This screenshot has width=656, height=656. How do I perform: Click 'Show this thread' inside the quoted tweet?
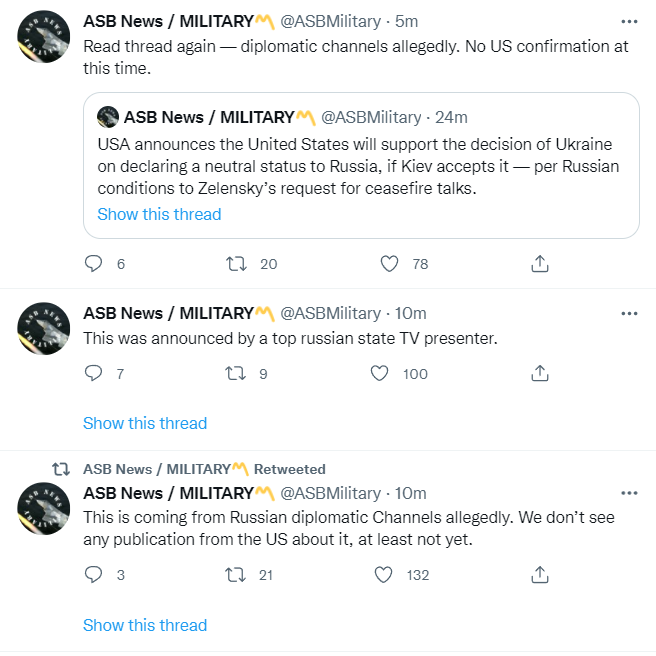[x=159, y=214]
